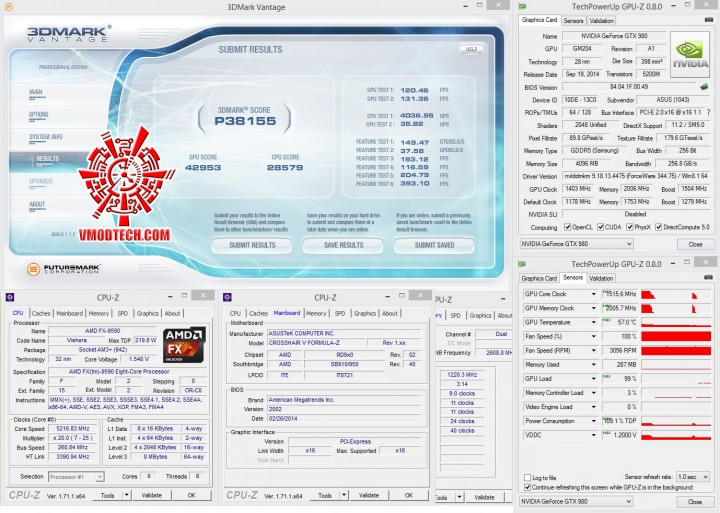Viewport: 720px width, 513px height.
Task: Open the Processor #1 selection dropdown
Action: [x=76, y=477]
